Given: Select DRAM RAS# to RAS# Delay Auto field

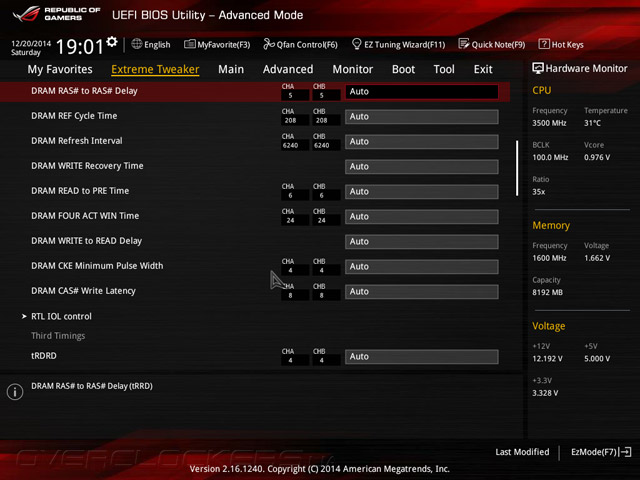Looking at the screenshot, I should click(x=422, y=91).
